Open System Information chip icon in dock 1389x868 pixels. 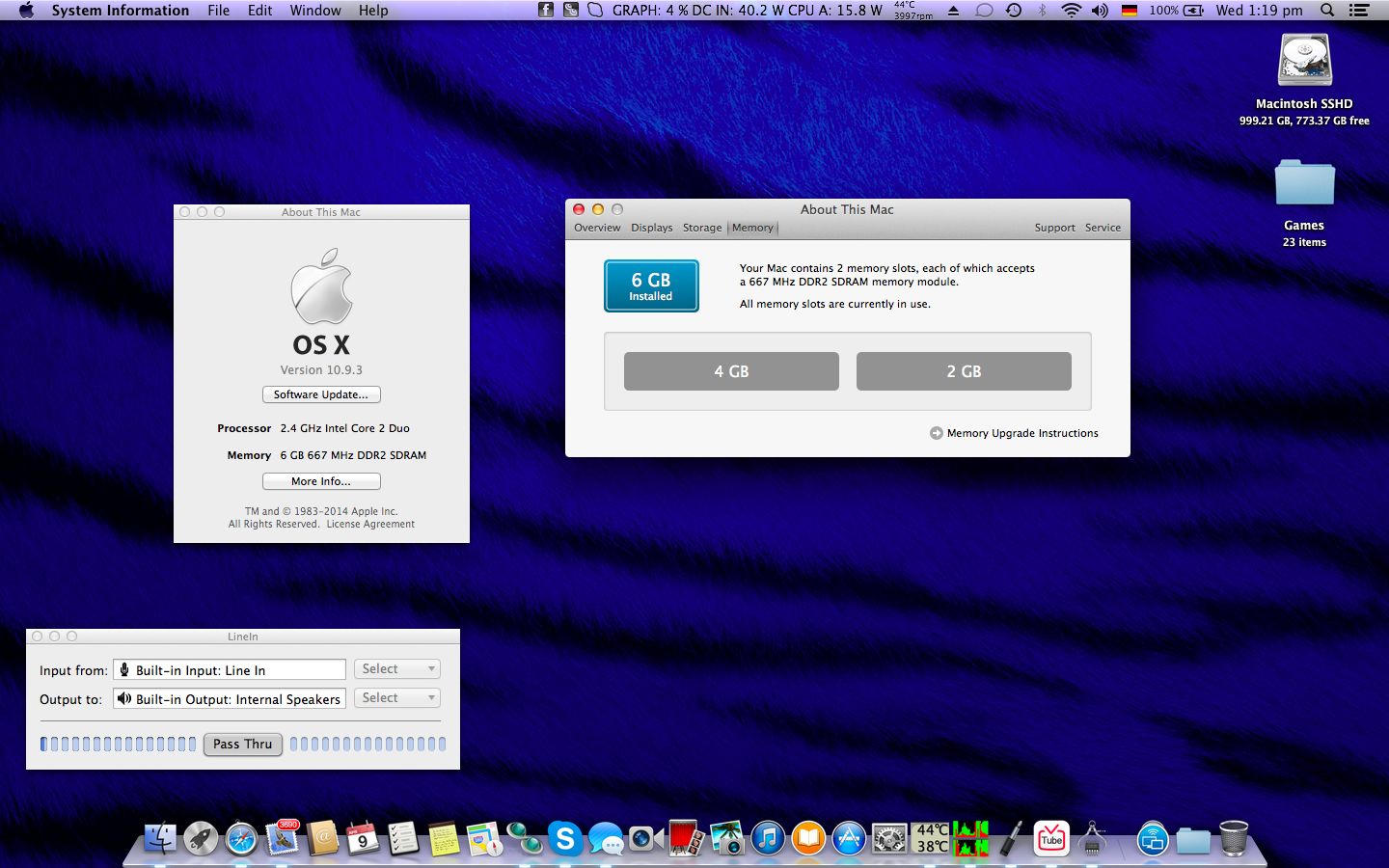click(1092, 838)
